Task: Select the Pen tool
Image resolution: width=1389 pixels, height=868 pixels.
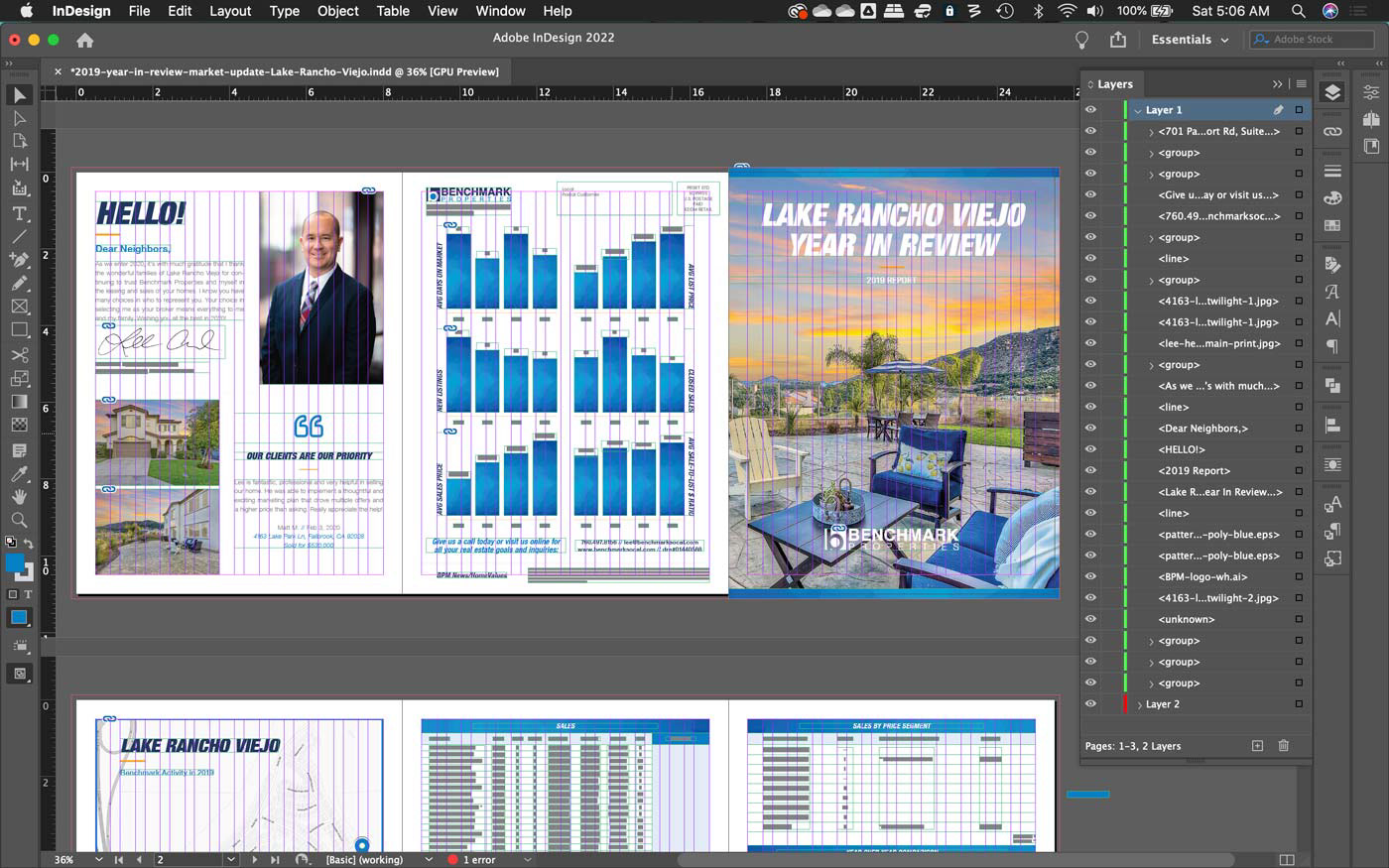Action: pyautogui.click(x=19, y=260)
